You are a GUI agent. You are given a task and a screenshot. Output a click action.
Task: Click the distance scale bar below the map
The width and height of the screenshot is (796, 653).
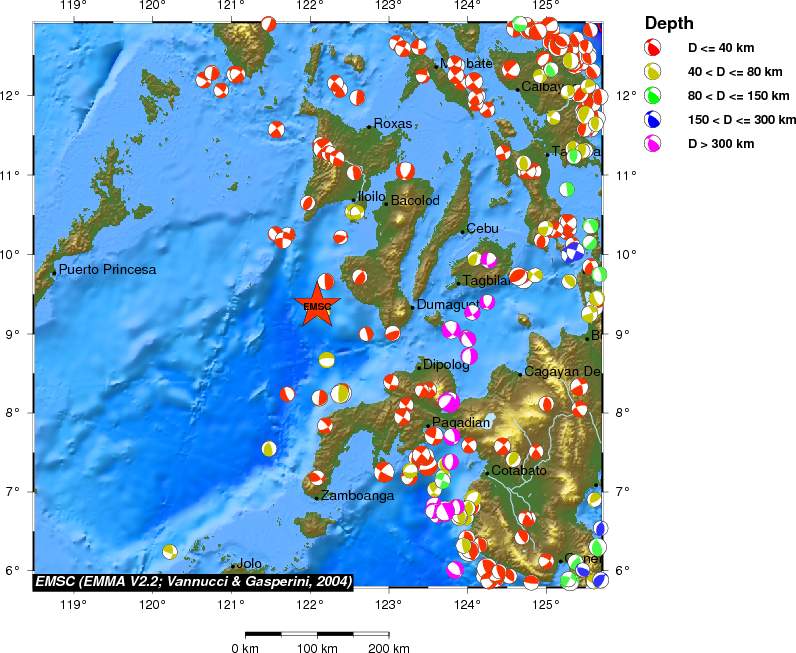click(318, 633)
